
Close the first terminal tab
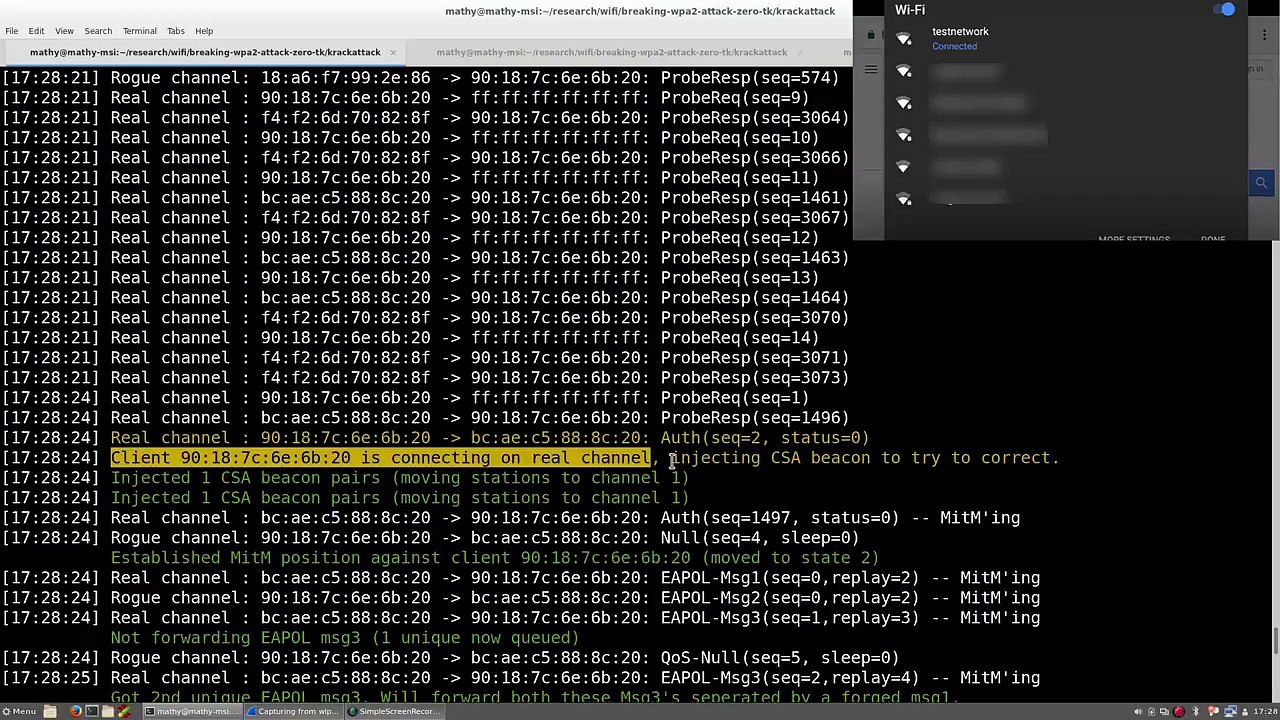393,52
